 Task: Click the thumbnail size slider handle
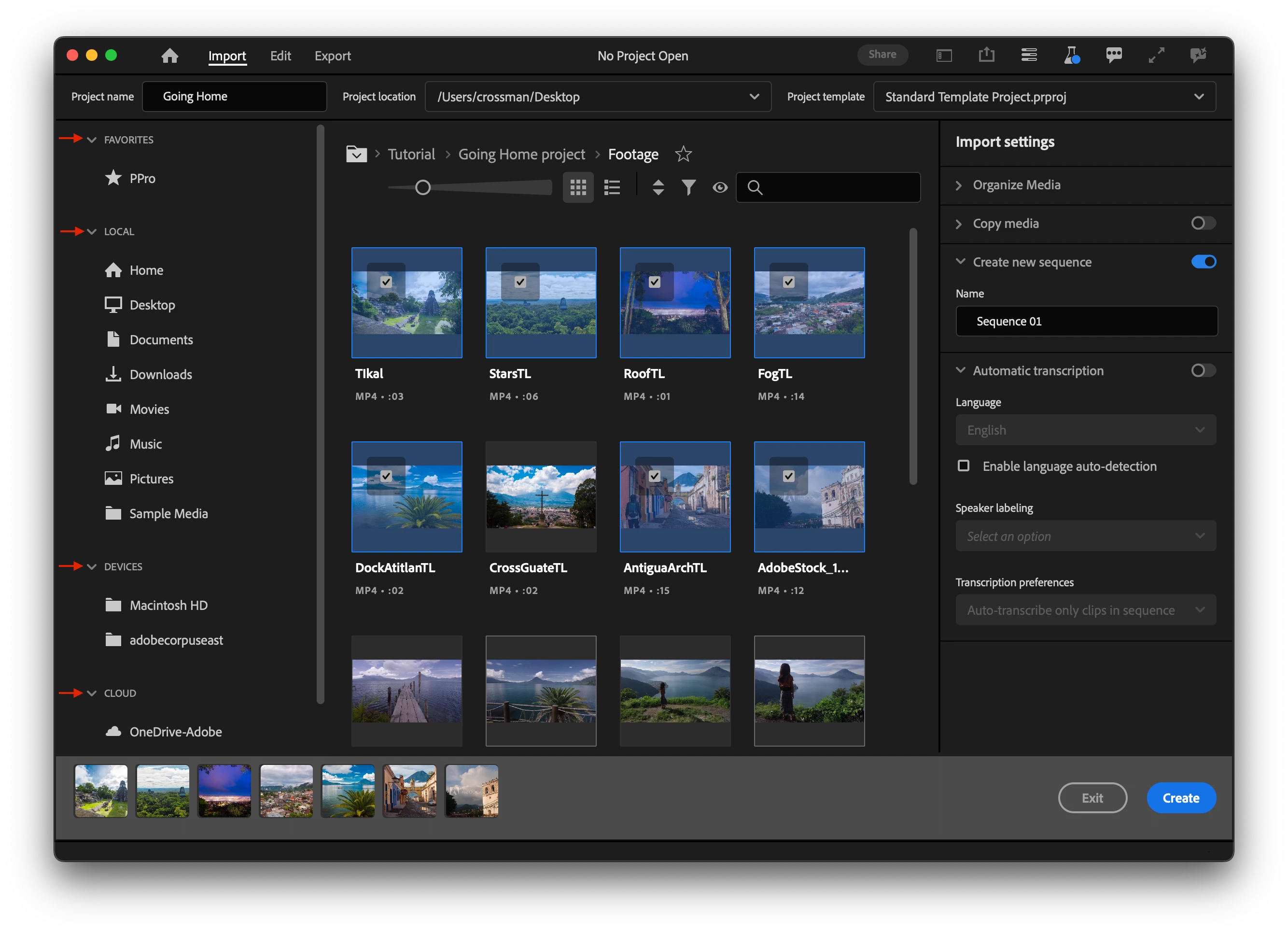(x=422, y=187)
